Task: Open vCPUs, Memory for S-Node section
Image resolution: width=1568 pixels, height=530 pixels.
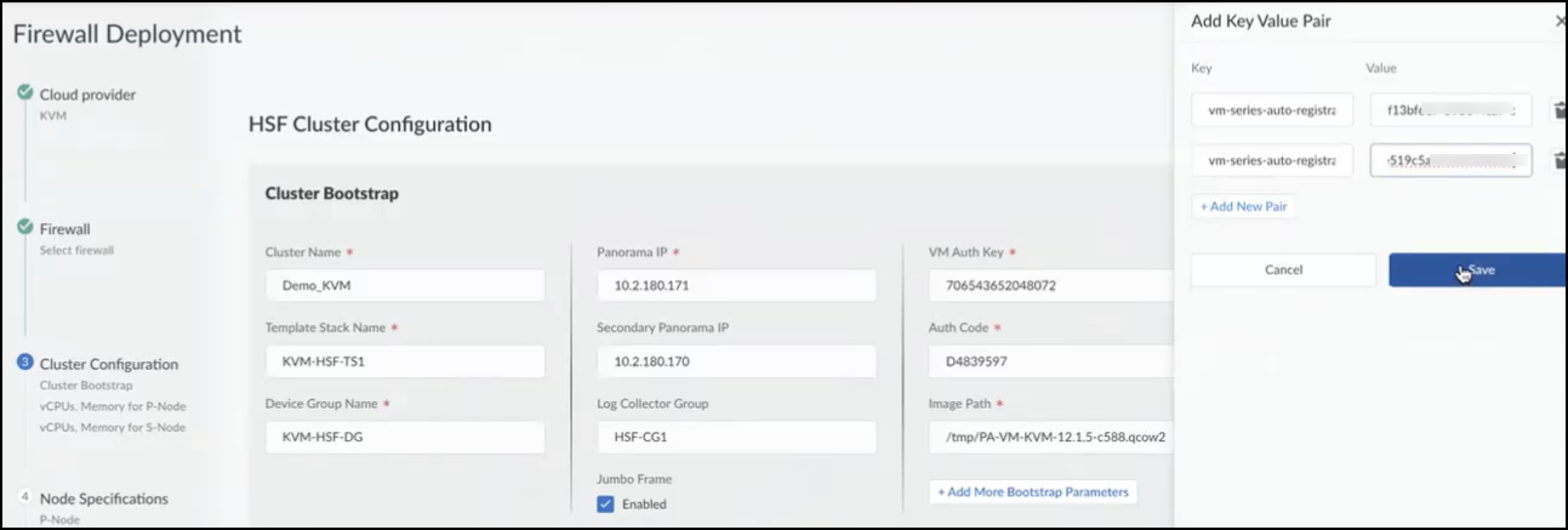Action: pos(113,427)
